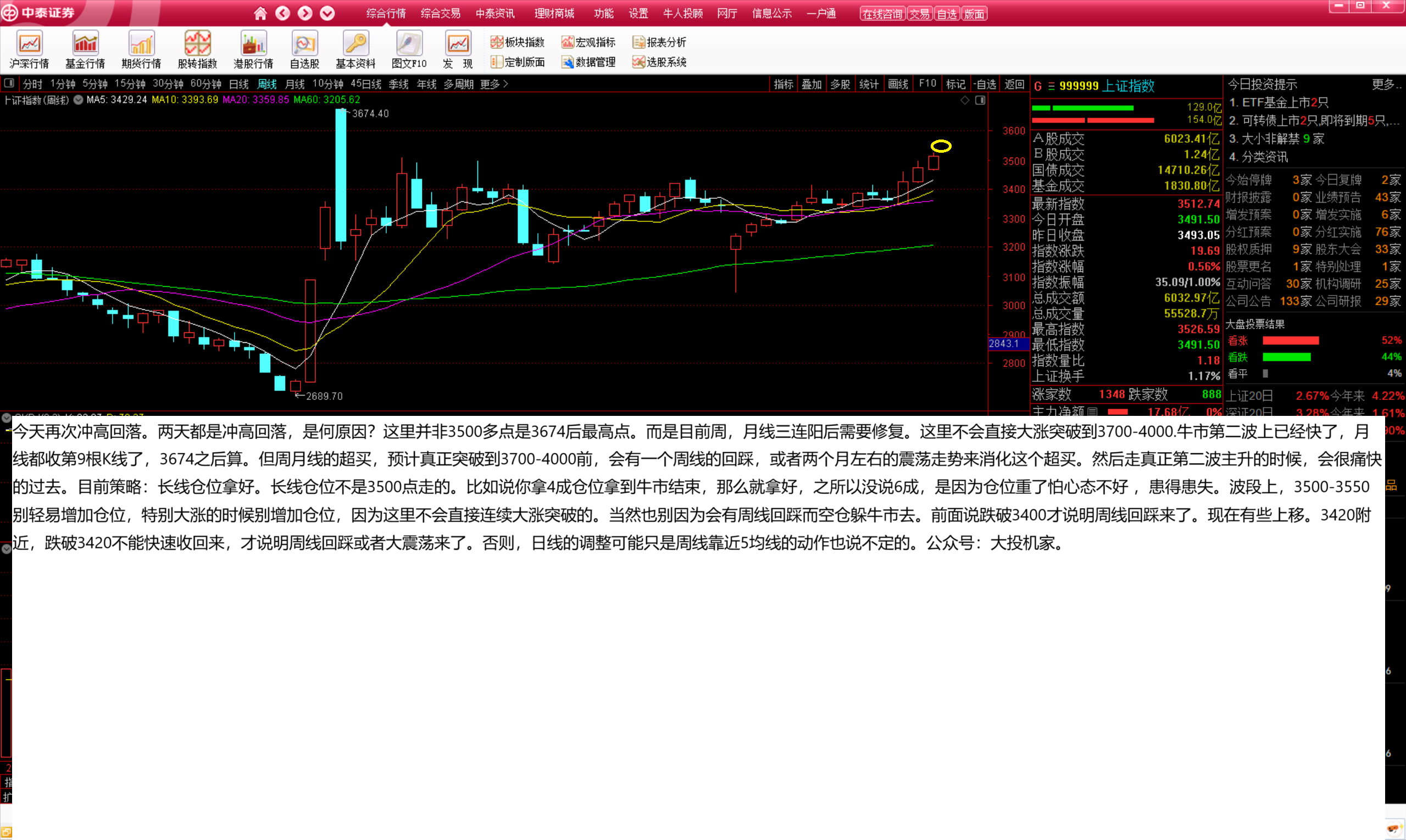Image resolution: width=1406 pixels, height=840 pixels.
Task: Click the 看涨 red vote bar
Action: click(x=1291, y=340)
